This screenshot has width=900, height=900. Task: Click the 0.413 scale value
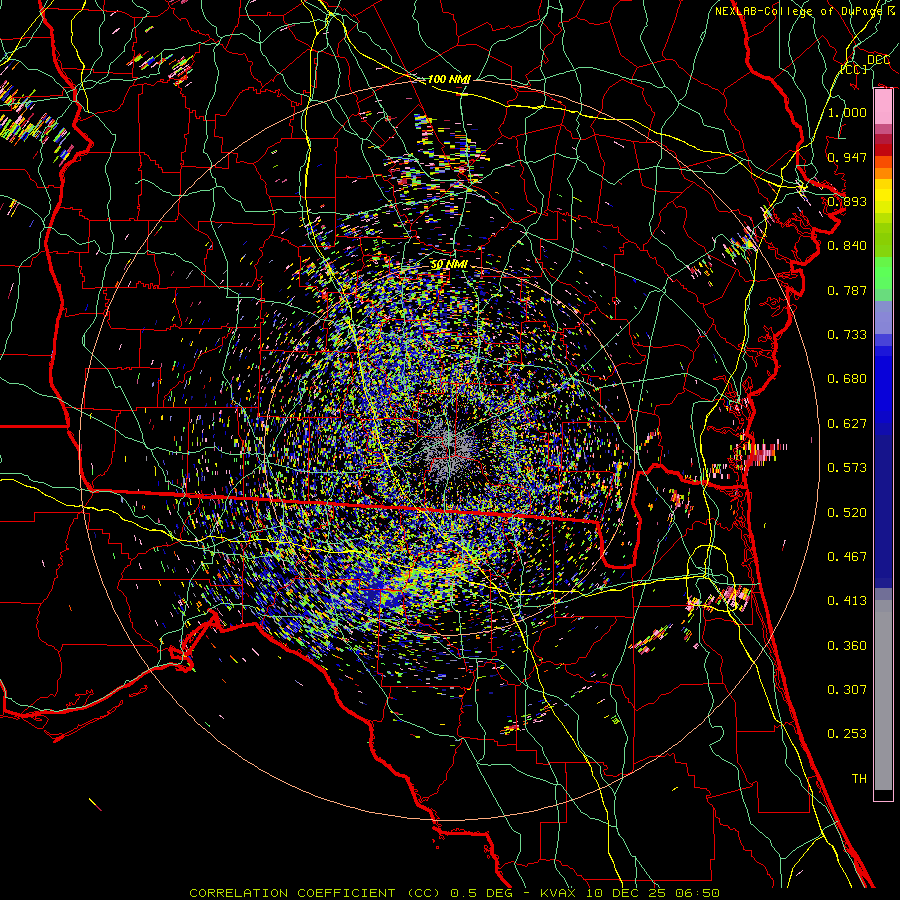(847, 601)
